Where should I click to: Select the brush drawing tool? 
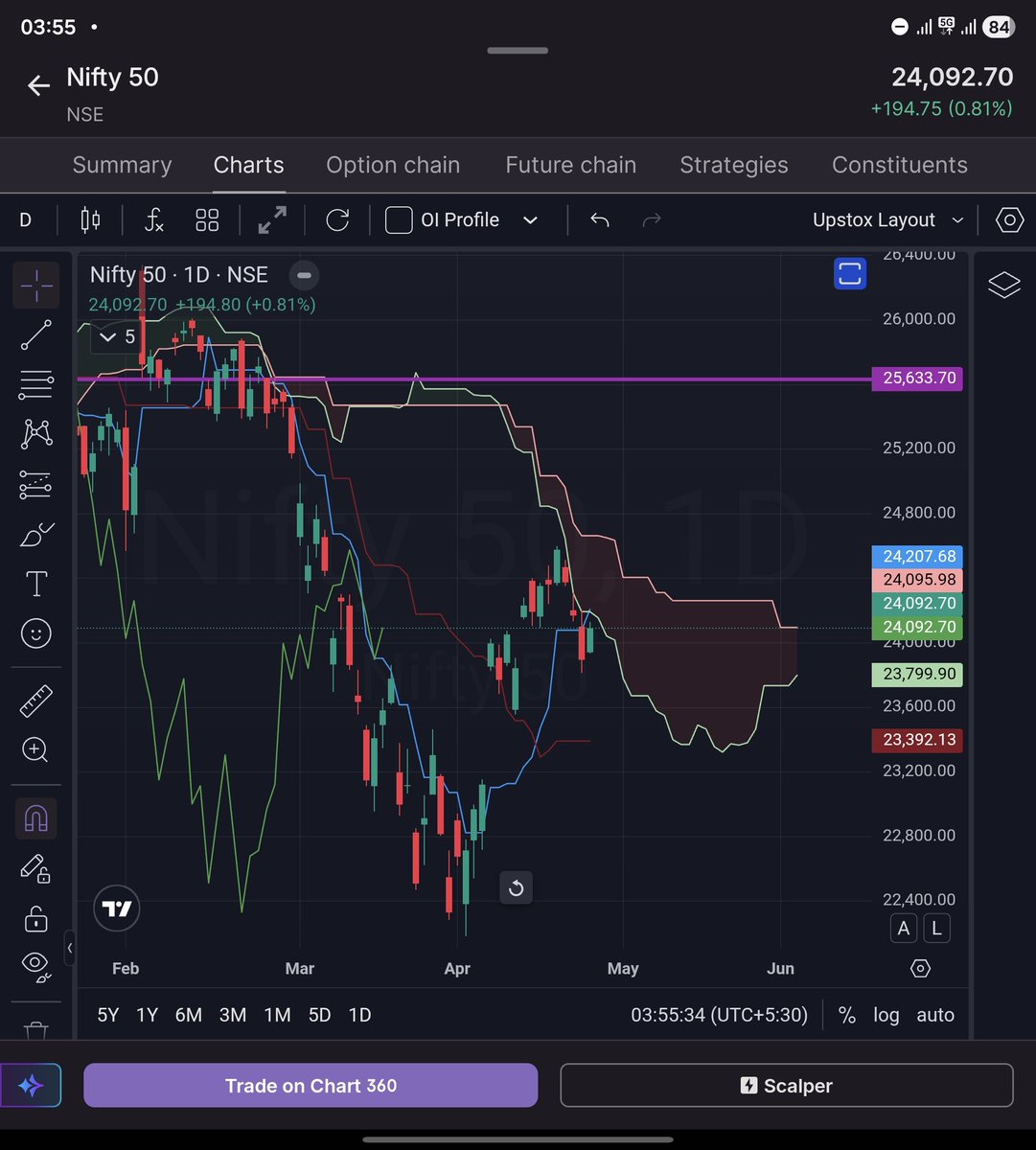[35, 534]
